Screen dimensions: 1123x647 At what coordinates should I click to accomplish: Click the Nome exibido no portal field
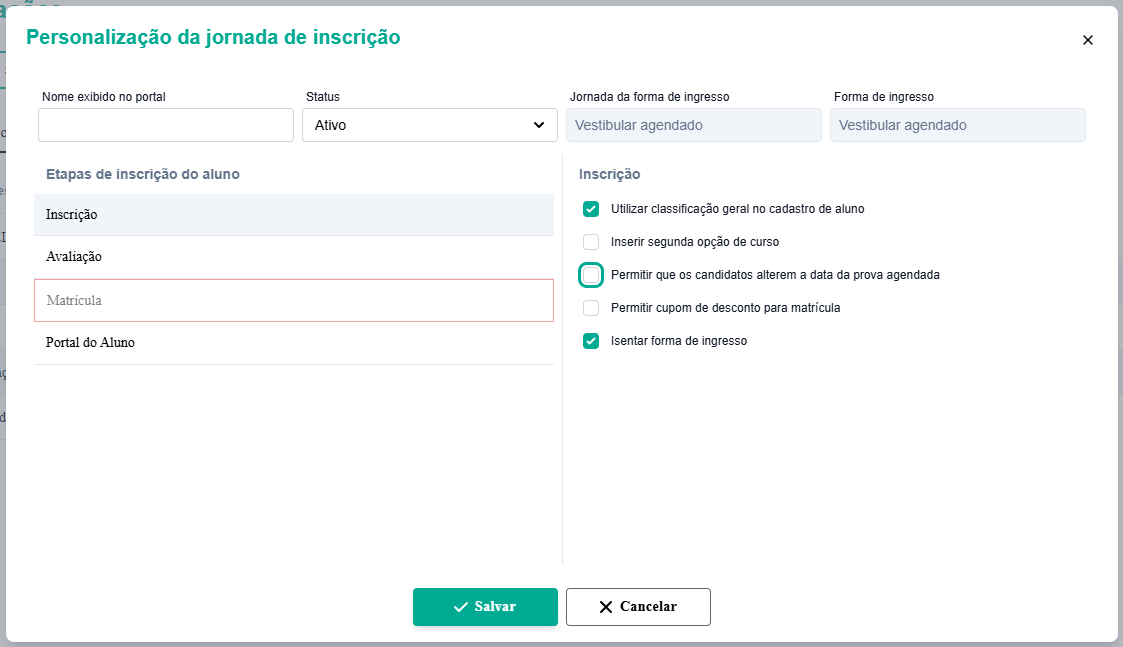[166, 125]
